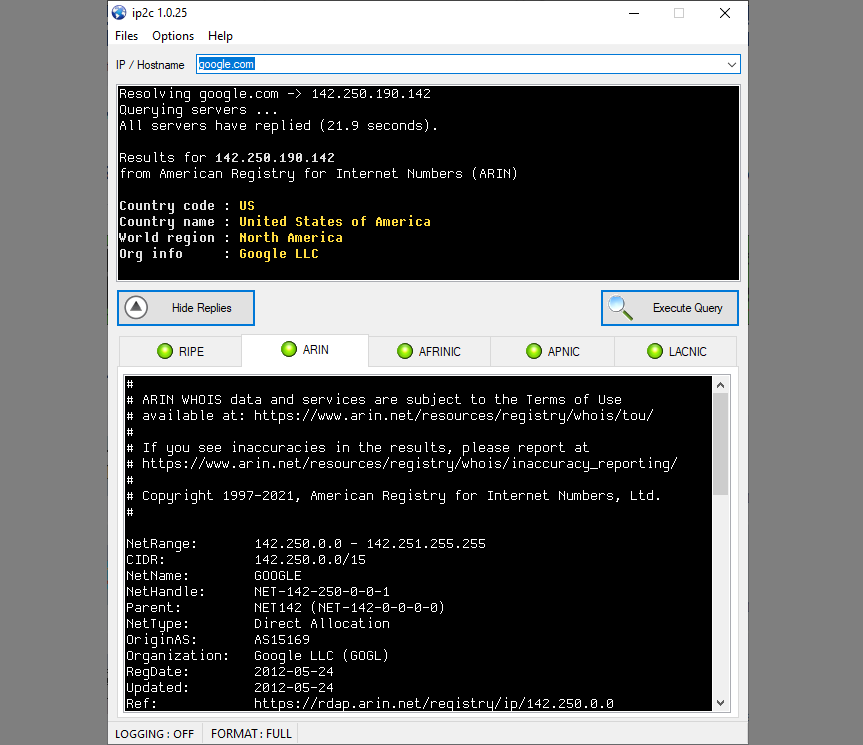Click the Hide Replies button

point(186,308)
